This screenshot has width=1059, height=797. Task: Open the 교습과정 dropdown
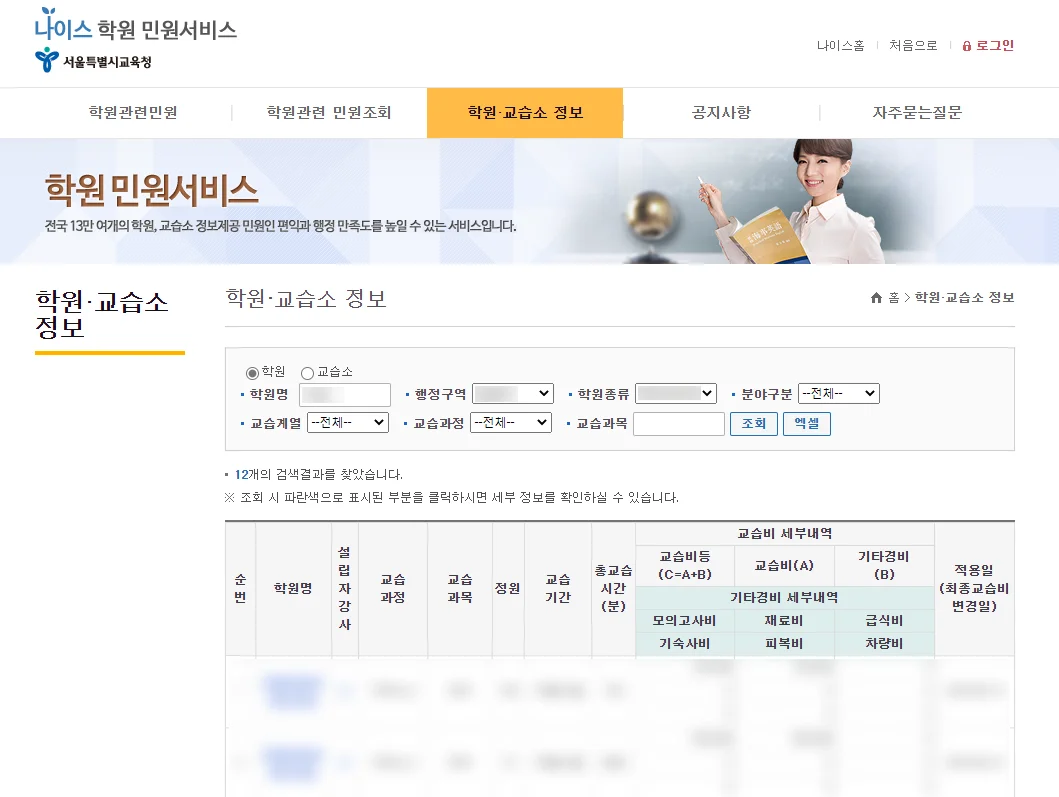511,423
